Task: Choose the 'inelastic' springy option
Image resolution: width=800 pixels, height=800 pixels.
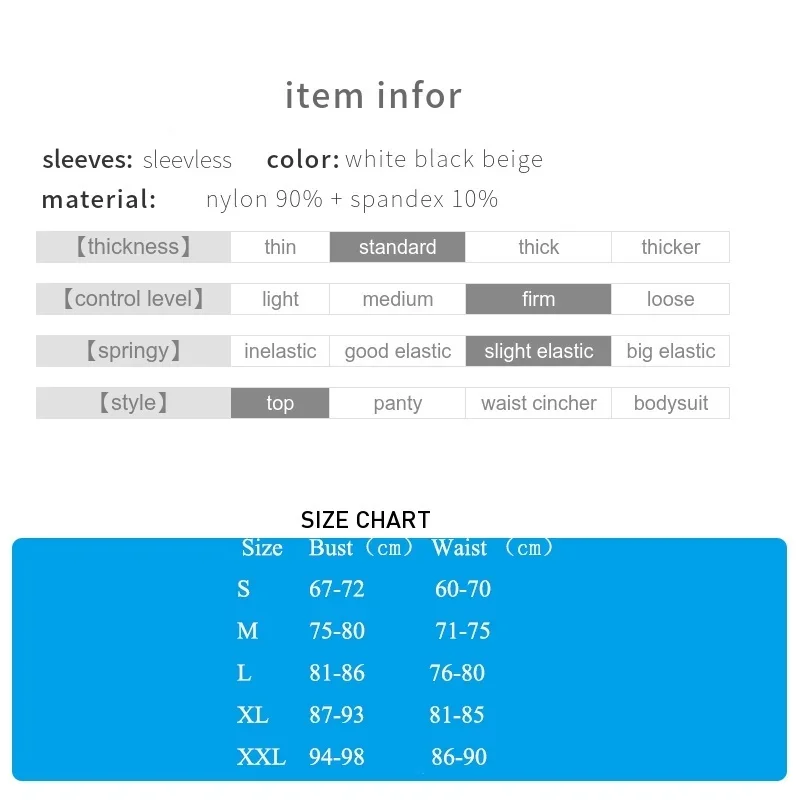Action: (280, 351)
